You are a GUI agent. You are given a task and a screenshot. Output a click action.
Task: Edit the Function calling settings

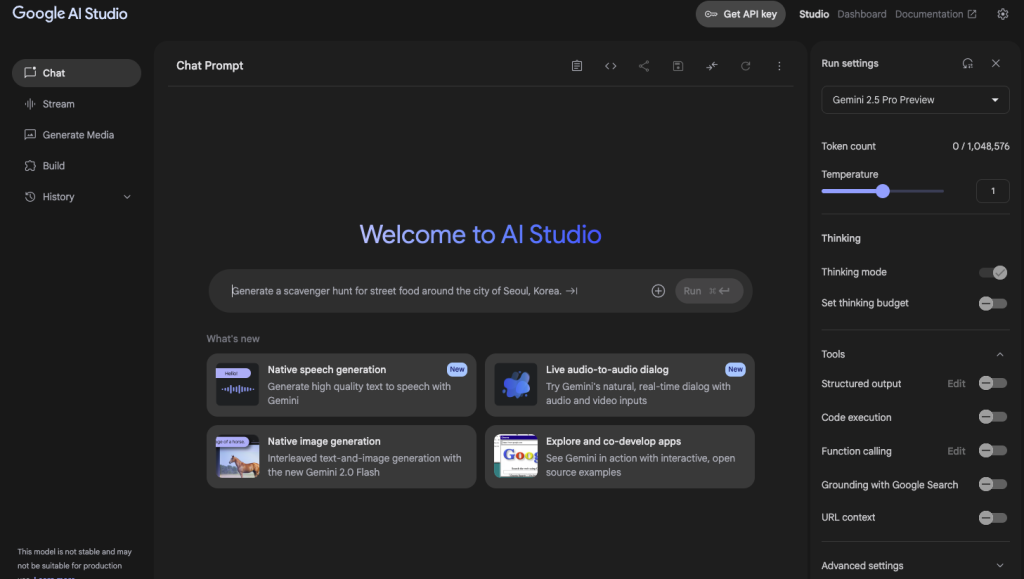[956, 451]
